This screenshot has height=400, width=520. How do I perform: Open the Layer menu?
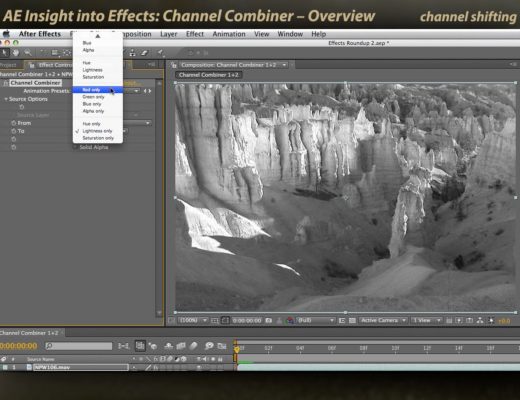click(169, 34)
